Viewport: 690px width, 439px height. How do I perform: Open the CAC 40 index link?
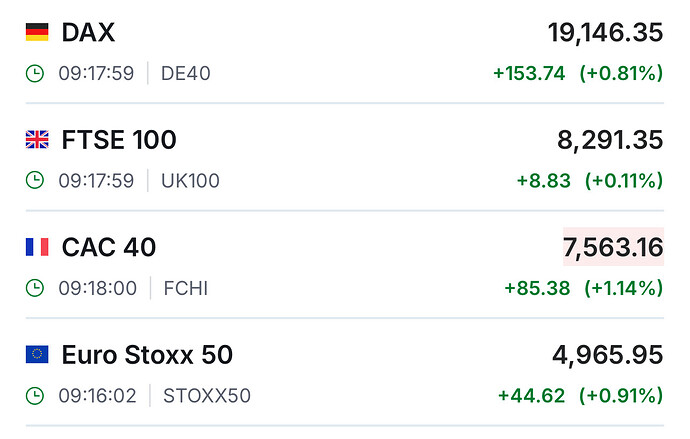point(109,247)
